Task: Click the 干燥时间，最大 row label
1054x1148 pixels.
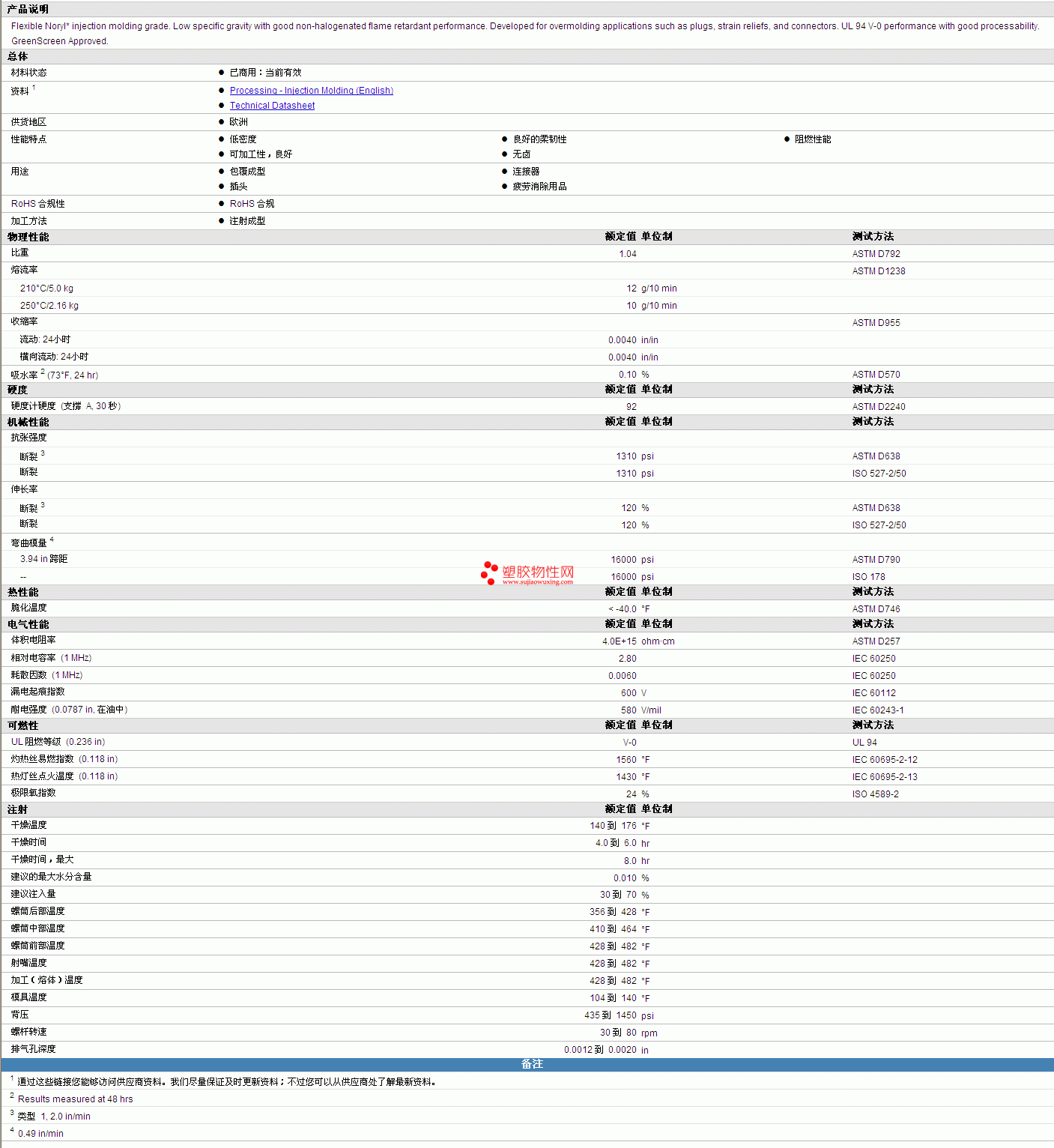Action: (x=42, y=860)
